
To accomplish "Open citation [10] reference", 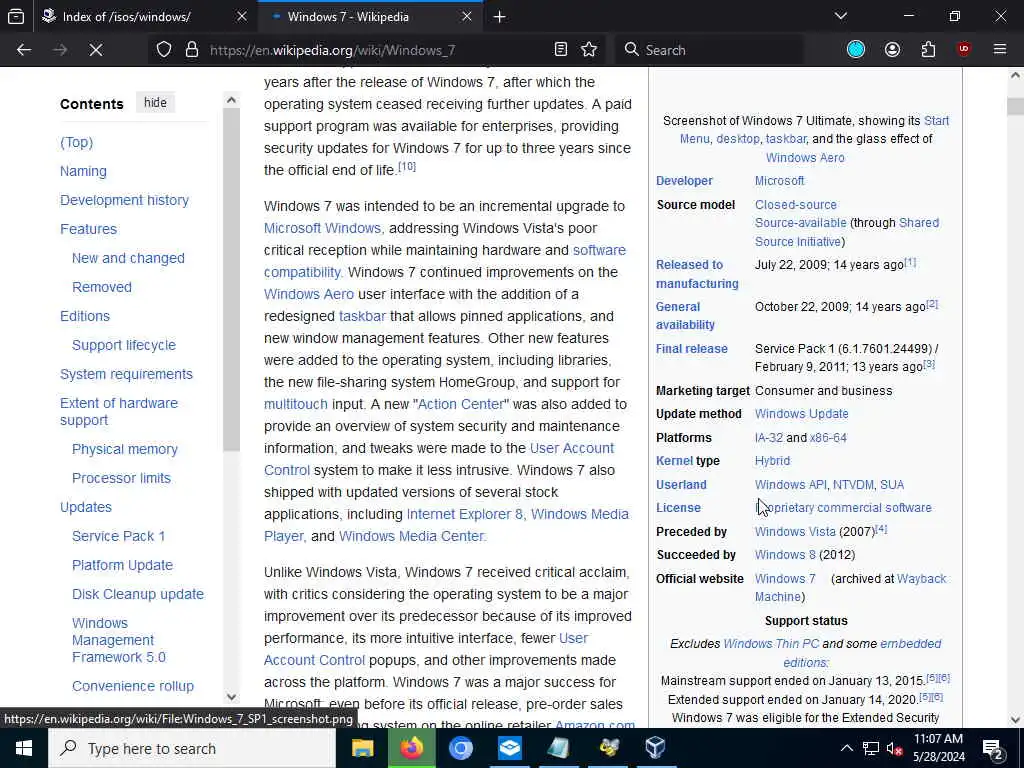I will pyautogui.click(x=407, y=167).
